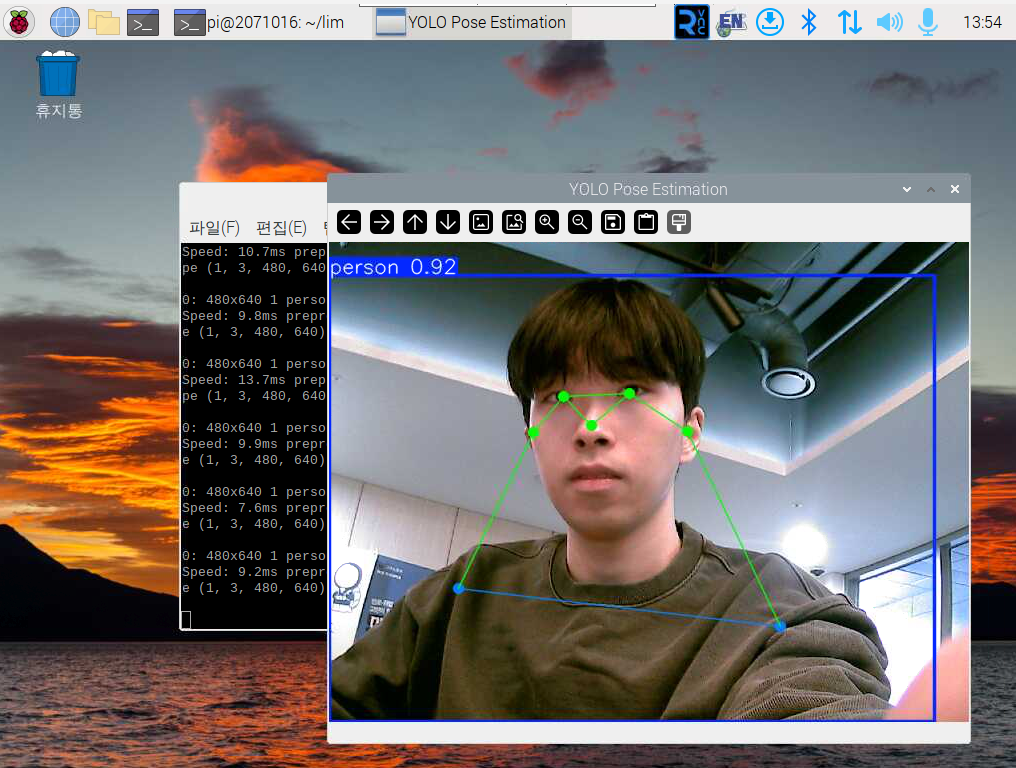Open the properties paintbrush icon
Screen dimensions: 1016x768
(679, 222)
